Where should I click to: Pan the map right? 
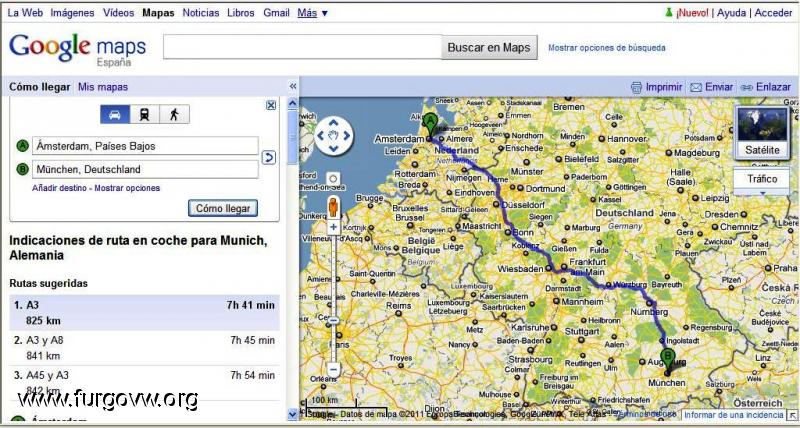pyautogui.click(x=347, y=136)
